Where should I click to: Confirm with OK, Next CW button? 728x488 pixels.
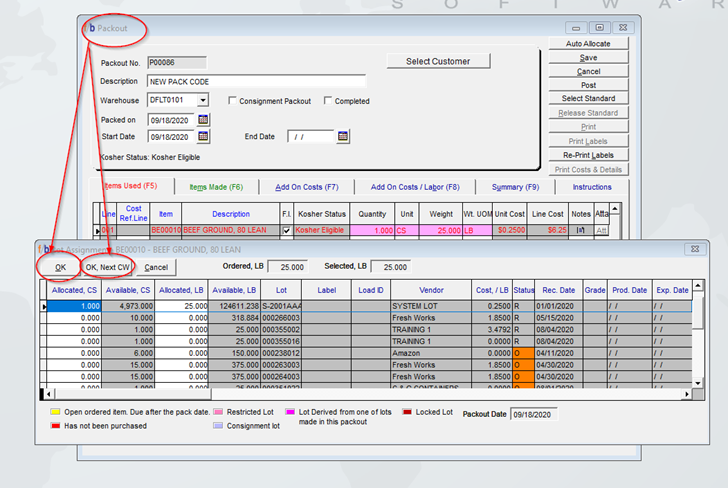pos(107,267)
